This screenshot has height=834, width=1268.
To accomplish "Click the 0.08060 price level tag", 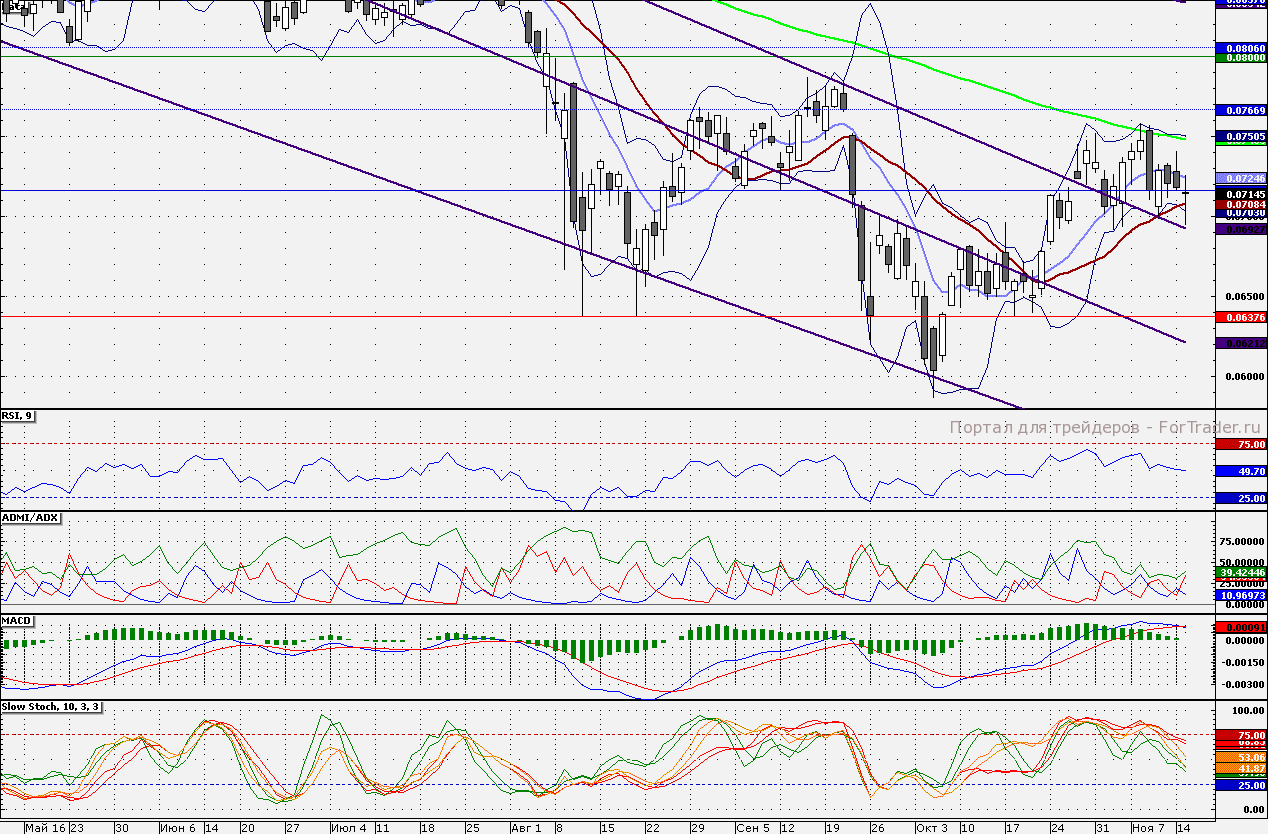I will [1241, 47].
